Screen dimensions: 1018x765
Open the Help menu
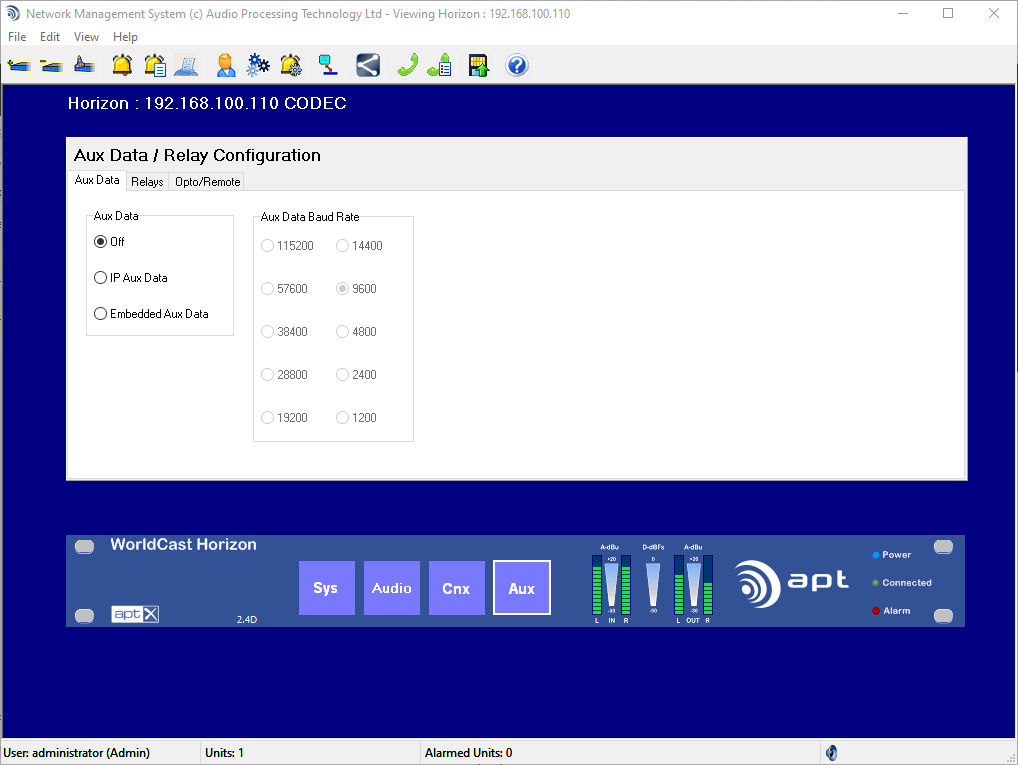(x=125, y=37)
